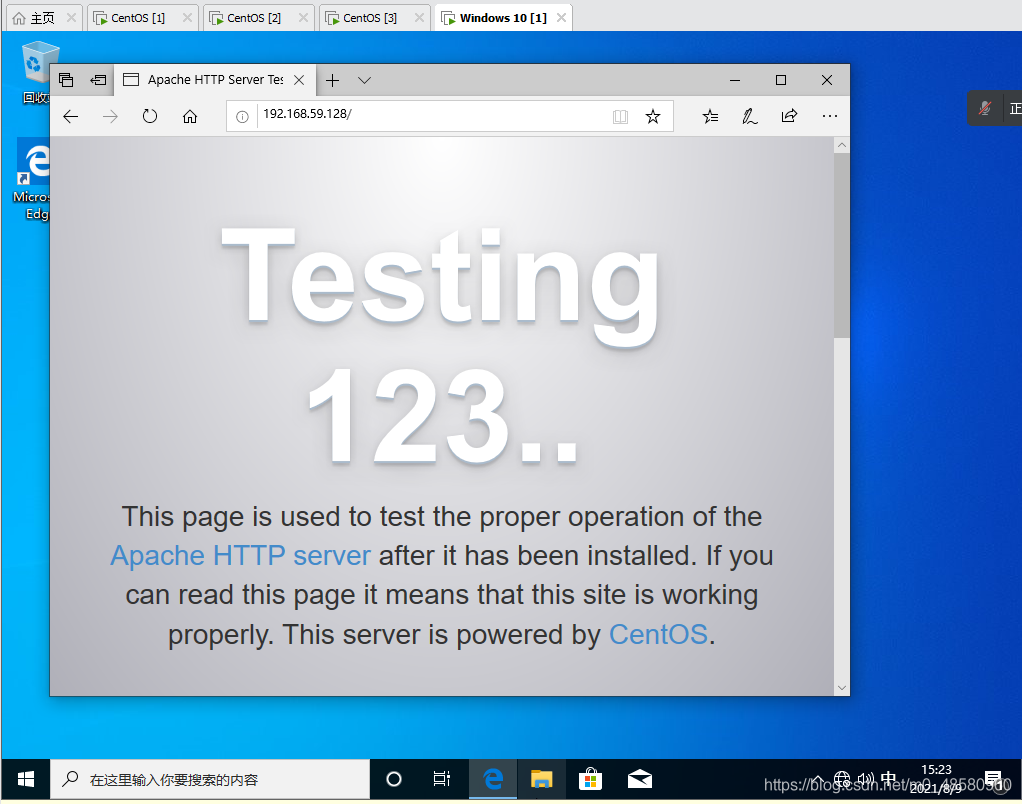Open Edge settings and more menu
The image size is (1022, 804).
[829, 116]
